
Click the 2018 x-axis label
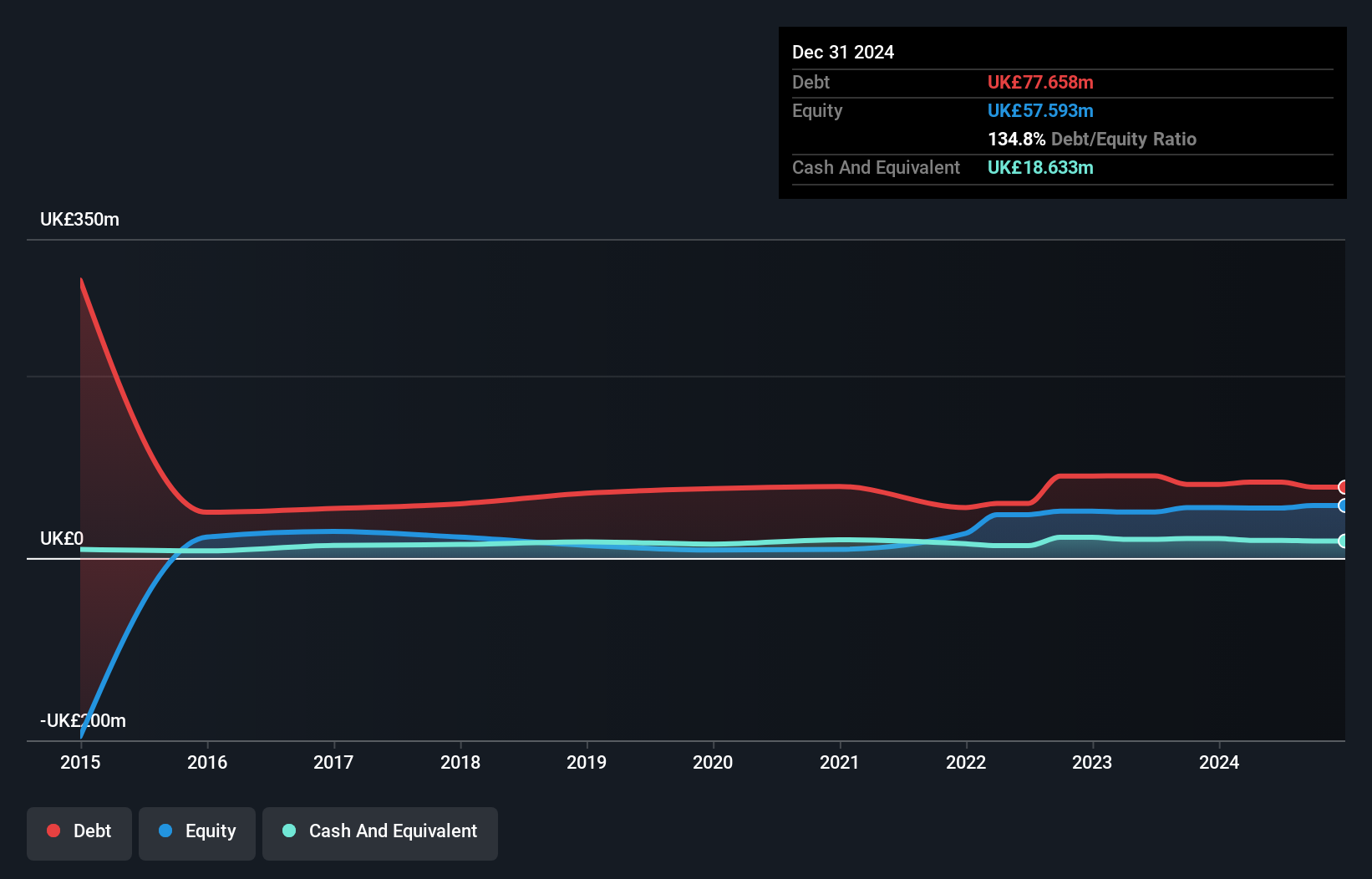coord(460,762)
